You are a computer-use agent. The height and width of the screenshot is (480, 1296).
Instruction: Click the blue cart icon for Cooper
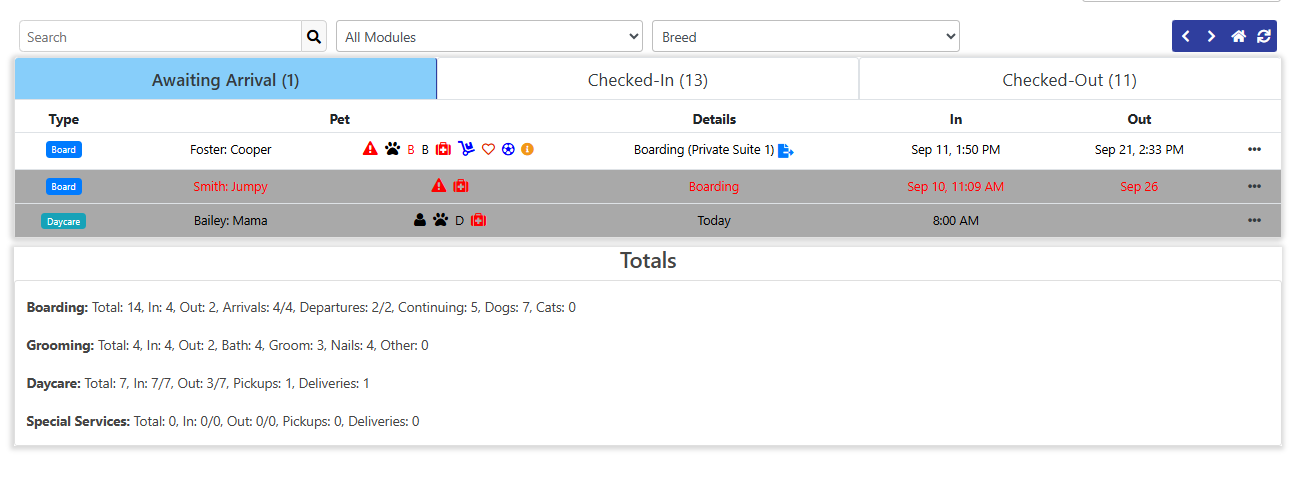point(466,149)
